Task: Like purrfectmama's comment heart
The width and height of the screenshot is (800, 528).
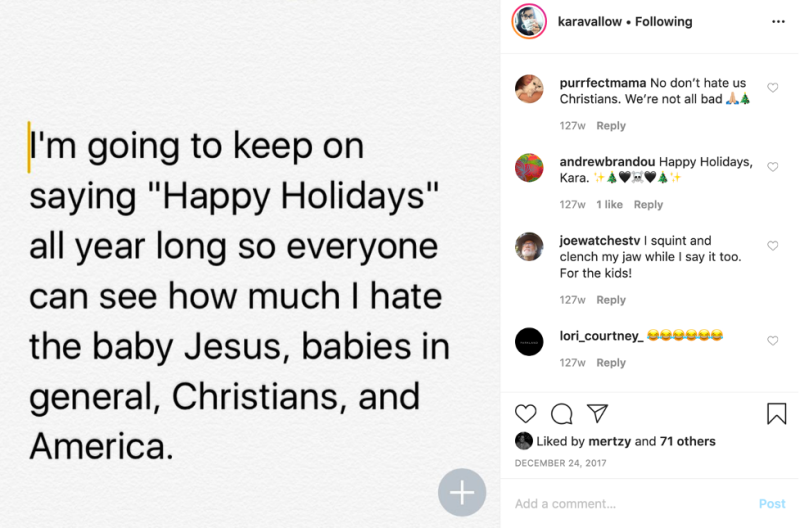Action: click(772, 88)
